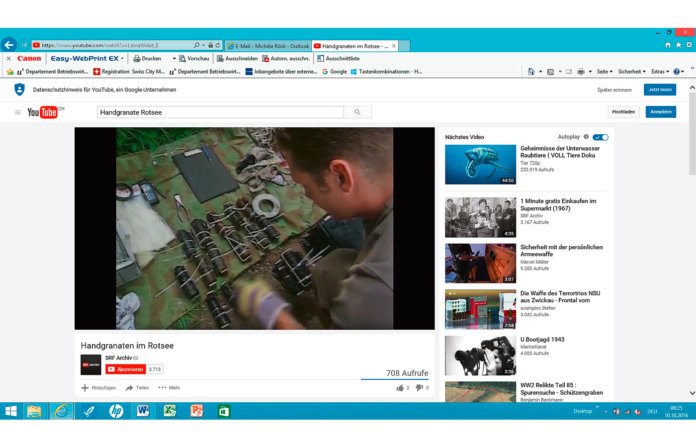The height and width of the screenshot is (447, 696).
Task: Click the thumbs down dislike icon
Action: tap(419, 388)
